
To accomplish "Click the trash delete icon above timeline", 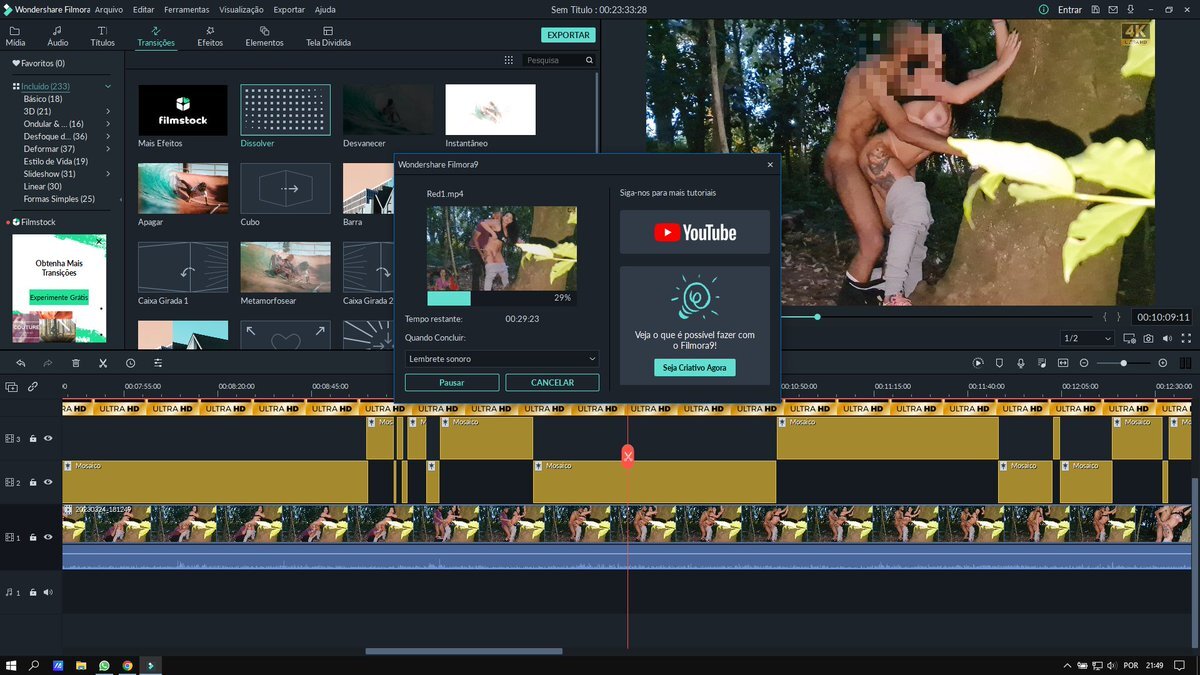I will [76, 363].
